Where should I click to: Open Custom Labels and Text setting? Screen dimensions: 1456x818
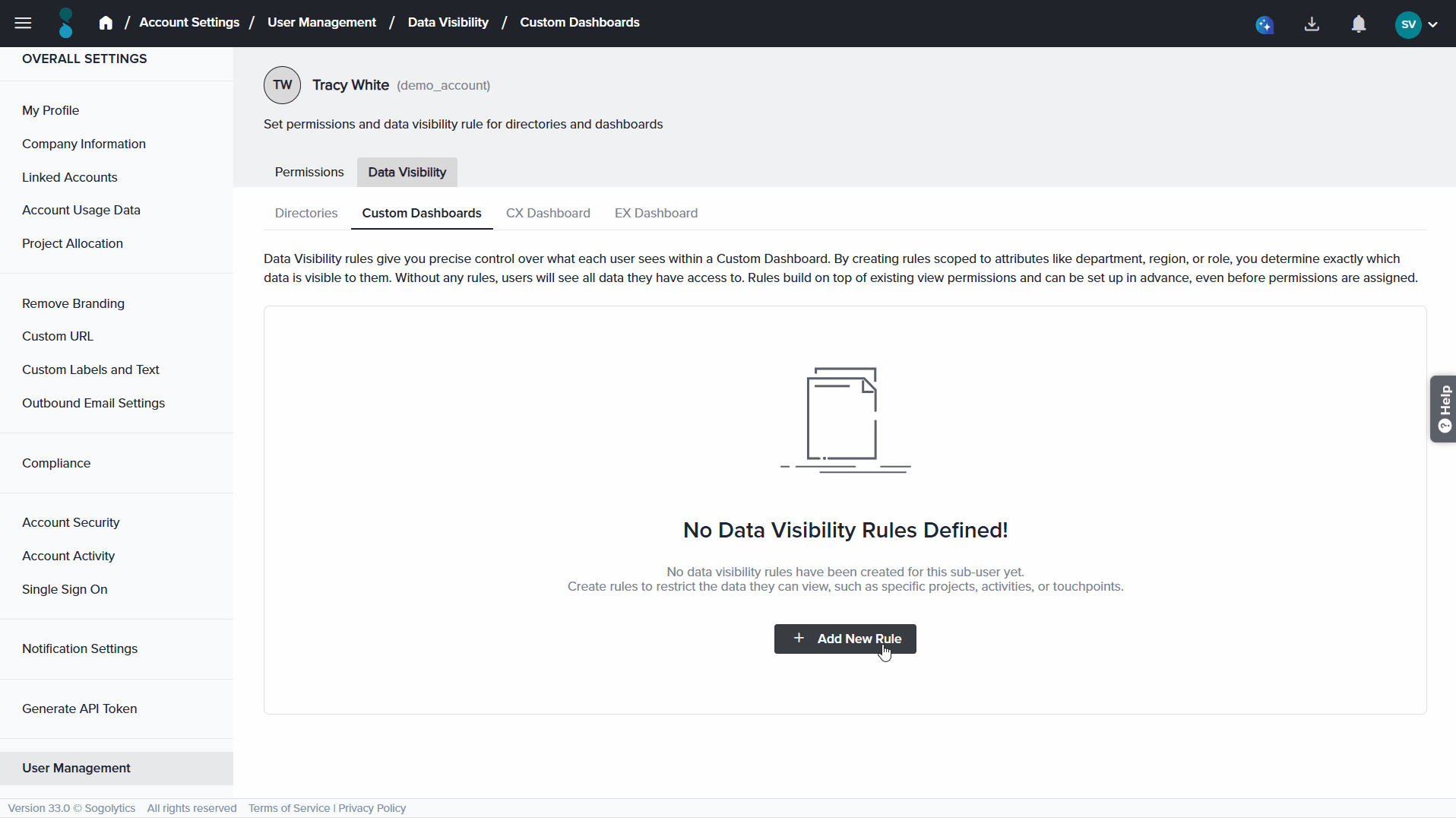point(90,369)
